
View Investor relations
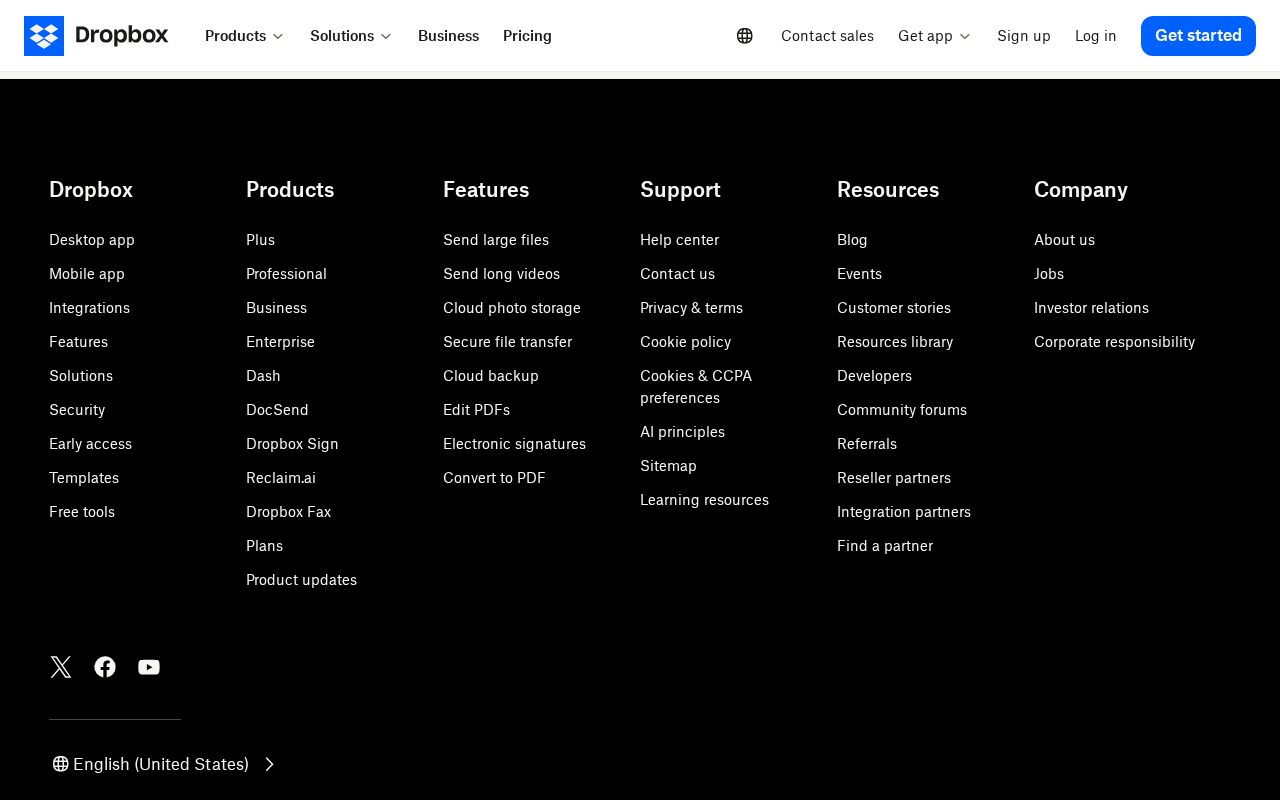tap(1091, 308)
